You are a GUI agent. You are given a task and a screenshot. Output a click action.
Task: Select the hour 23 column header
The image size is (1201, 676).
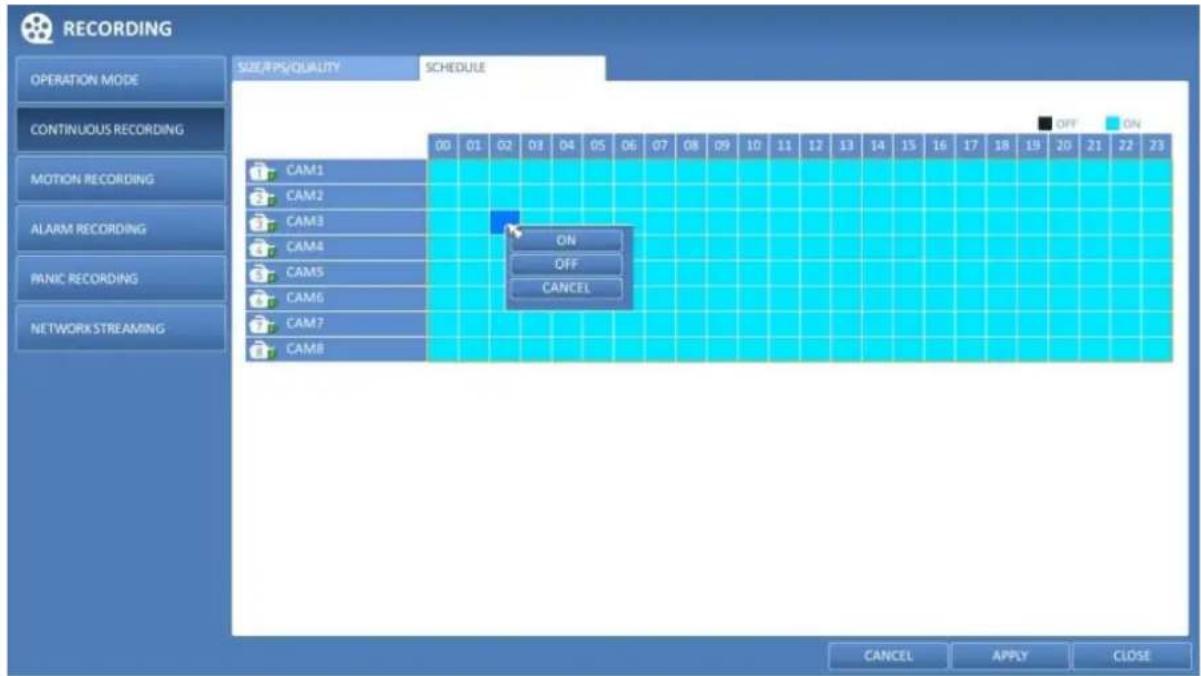[1157, 146]
